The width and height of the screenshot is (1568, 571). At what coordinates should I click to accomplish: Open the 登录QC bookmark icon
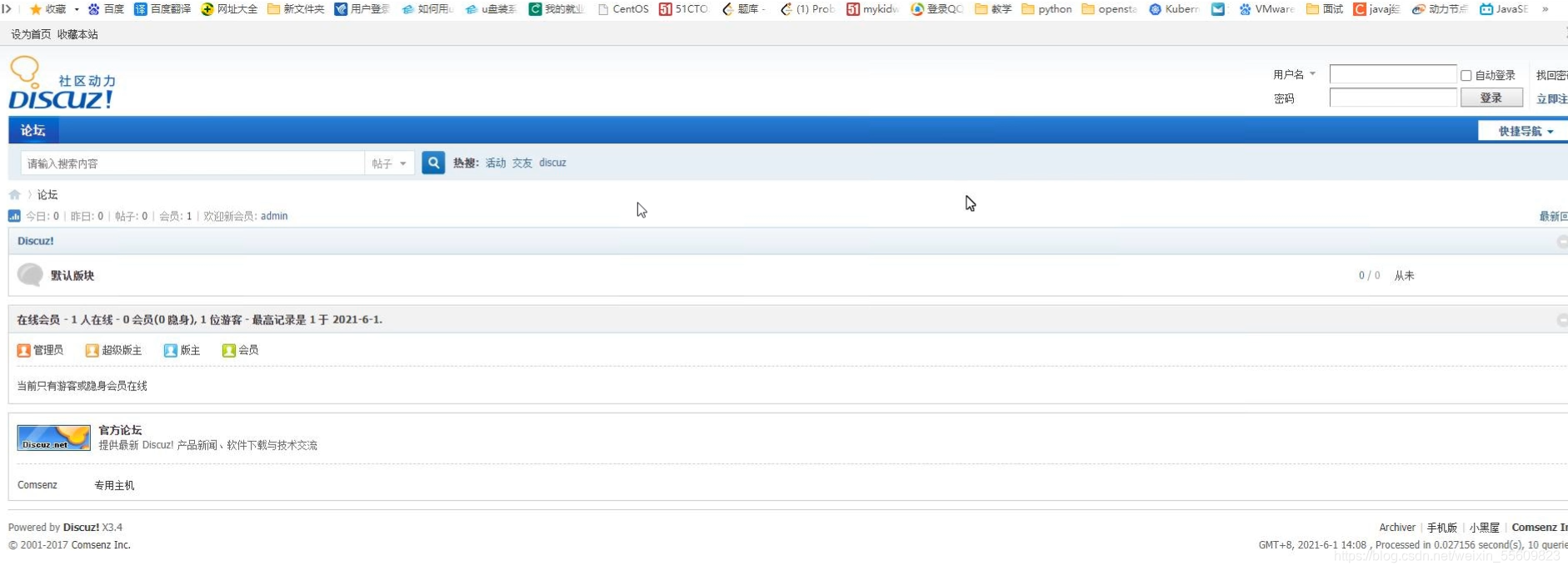917,9
